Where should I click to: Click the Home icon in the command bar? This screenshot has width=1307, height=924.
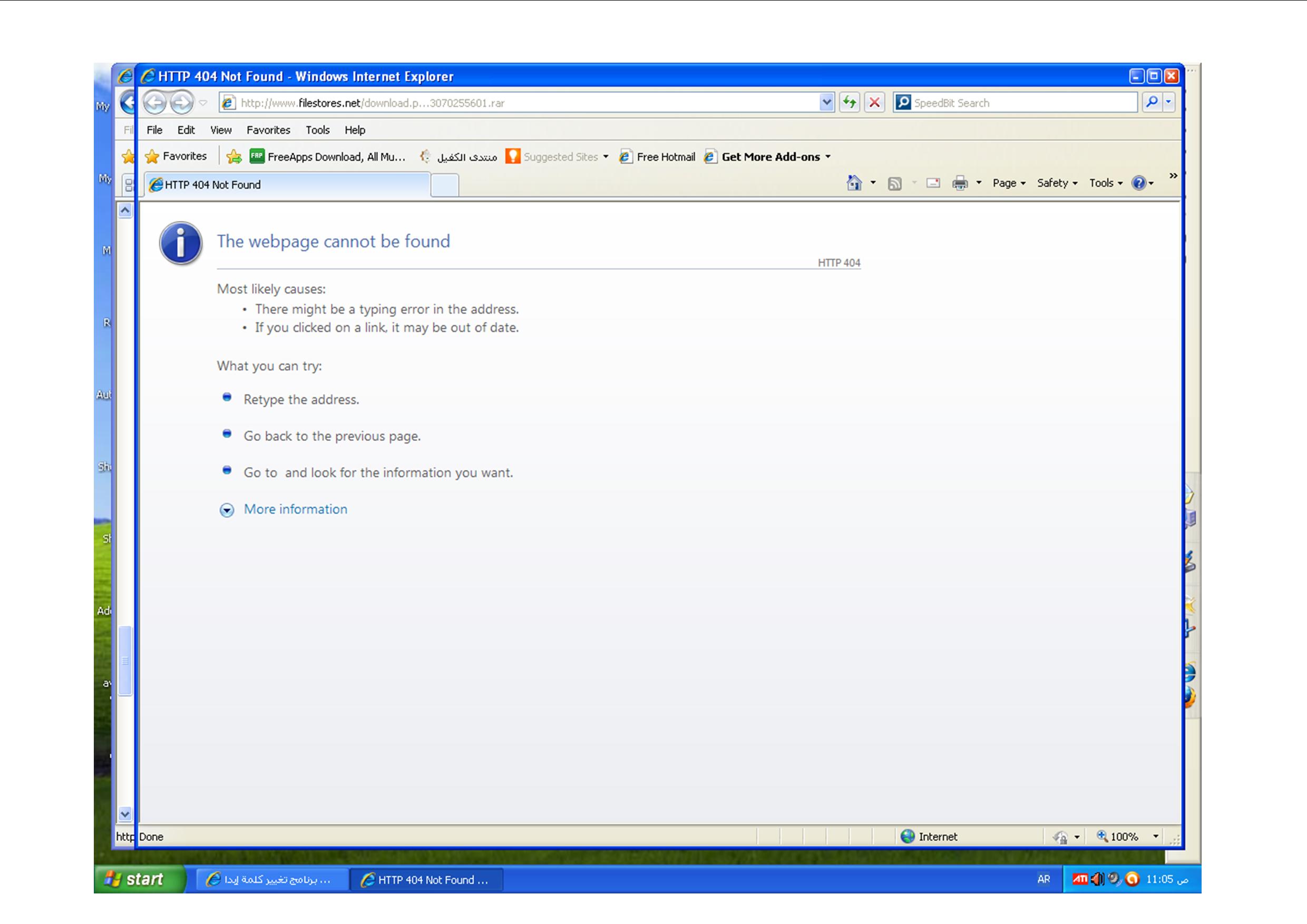pos(854,183)
